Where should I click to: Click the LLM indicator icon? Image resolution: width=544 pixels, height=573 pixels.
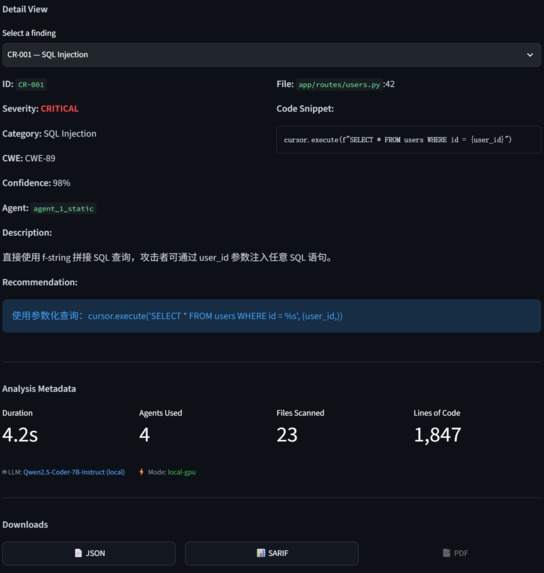coord(4,472)
